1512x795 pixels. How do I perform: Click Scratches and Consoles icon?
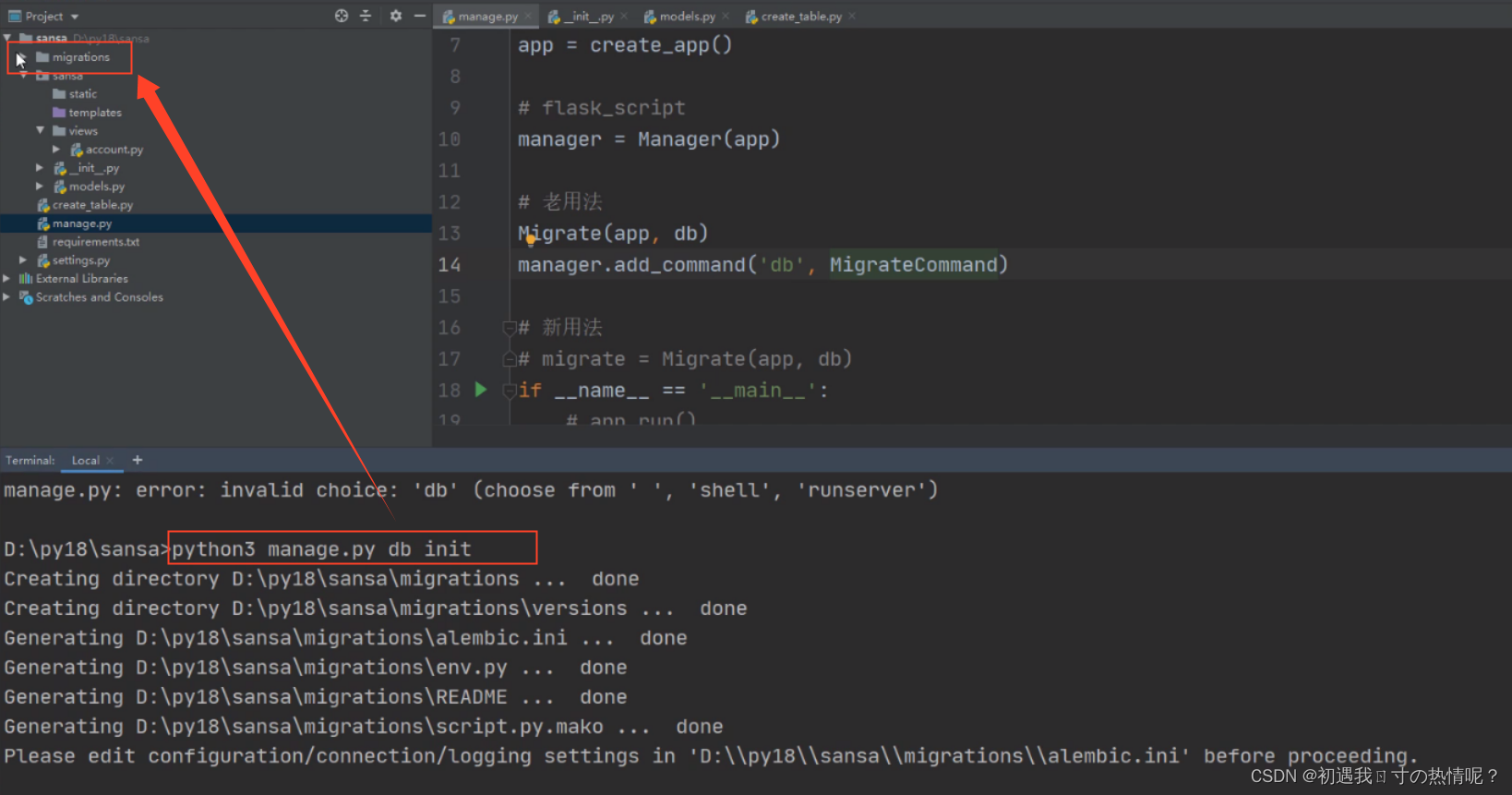[26, 297]
